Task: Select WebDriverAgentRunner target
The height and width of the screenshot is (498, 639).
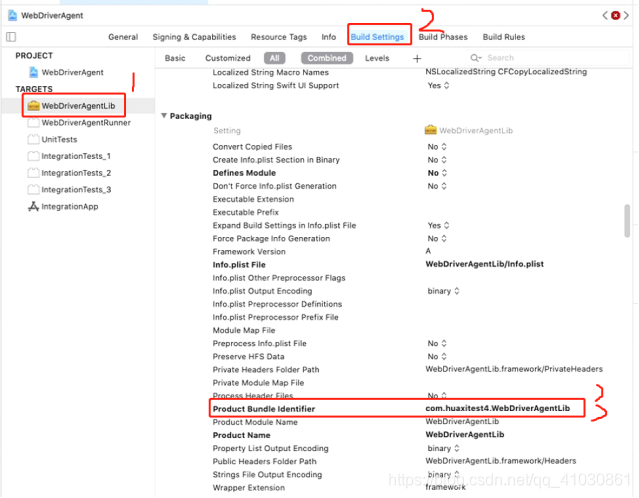Action: (x=86, y=123)
